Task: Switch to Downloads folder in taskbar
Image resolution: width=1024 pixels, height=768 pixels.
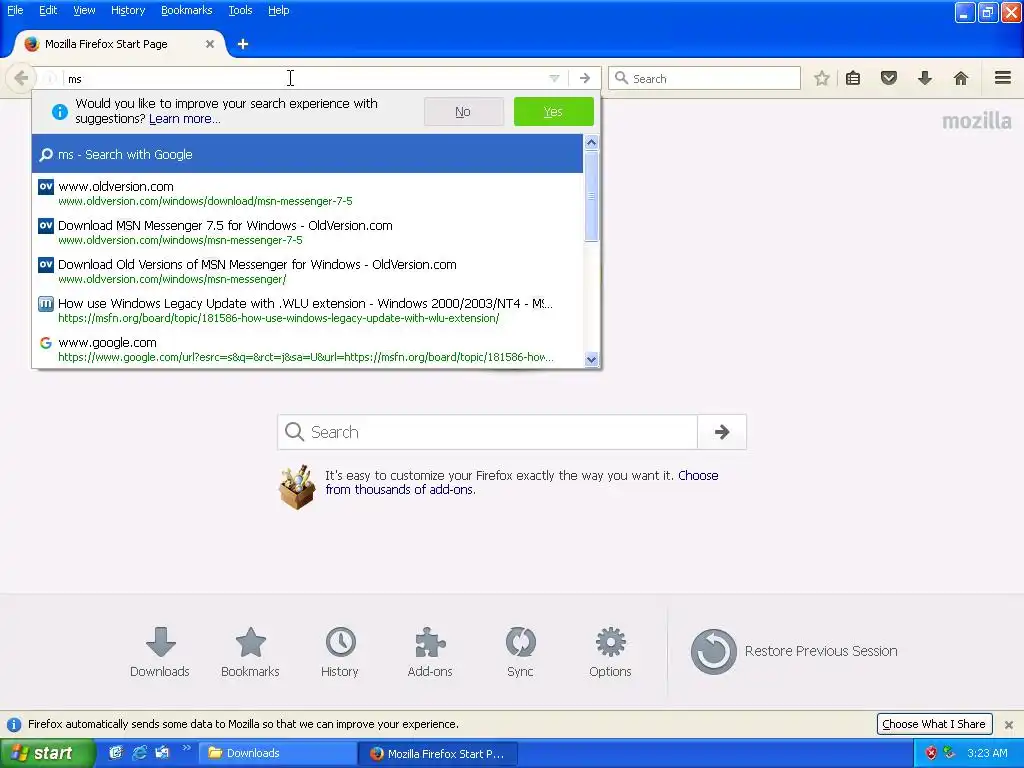Action: 278,753
